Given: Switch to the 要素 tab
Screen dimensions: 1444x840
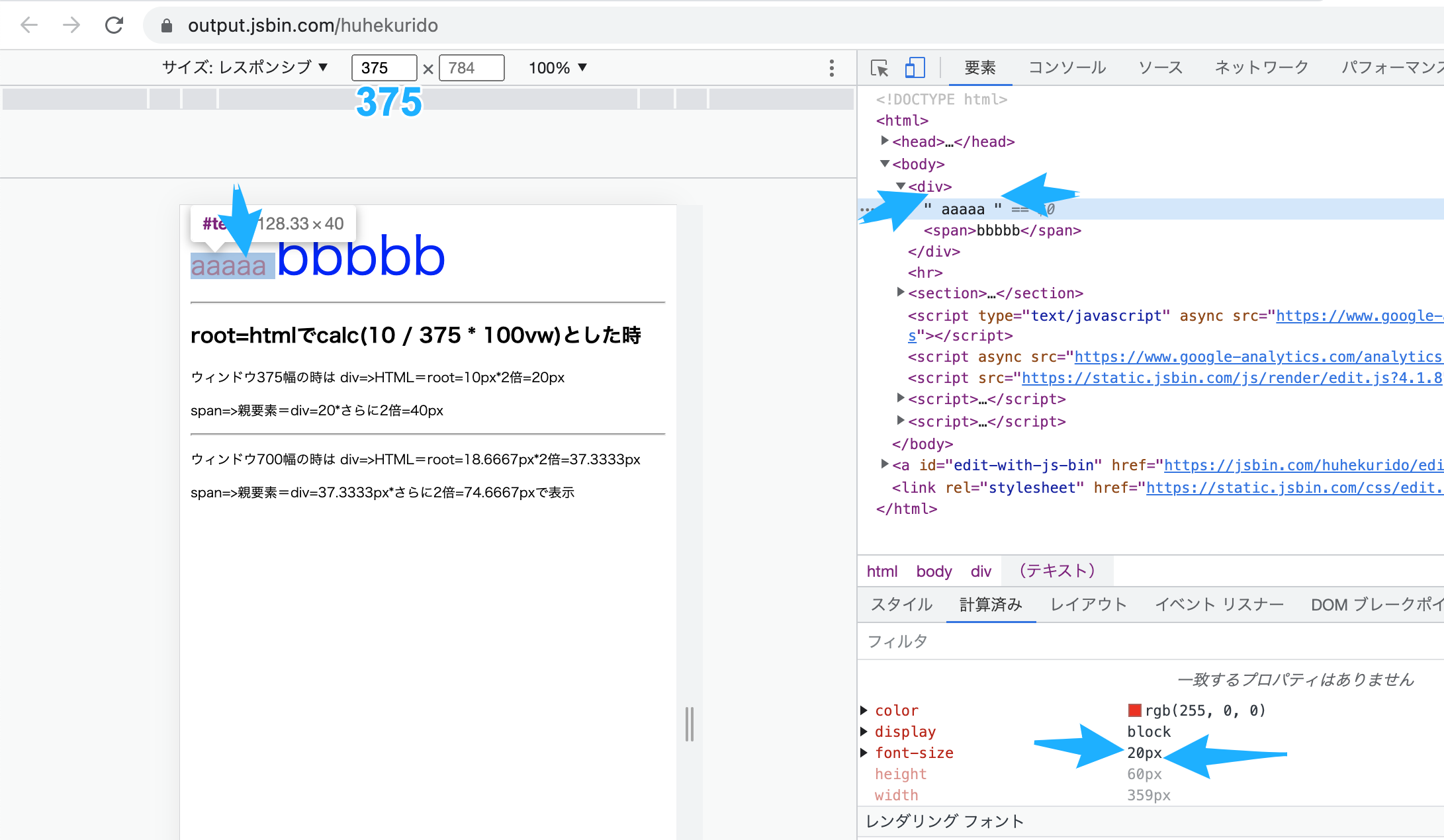Looking at the screenshot, I should tap(980, 67).
